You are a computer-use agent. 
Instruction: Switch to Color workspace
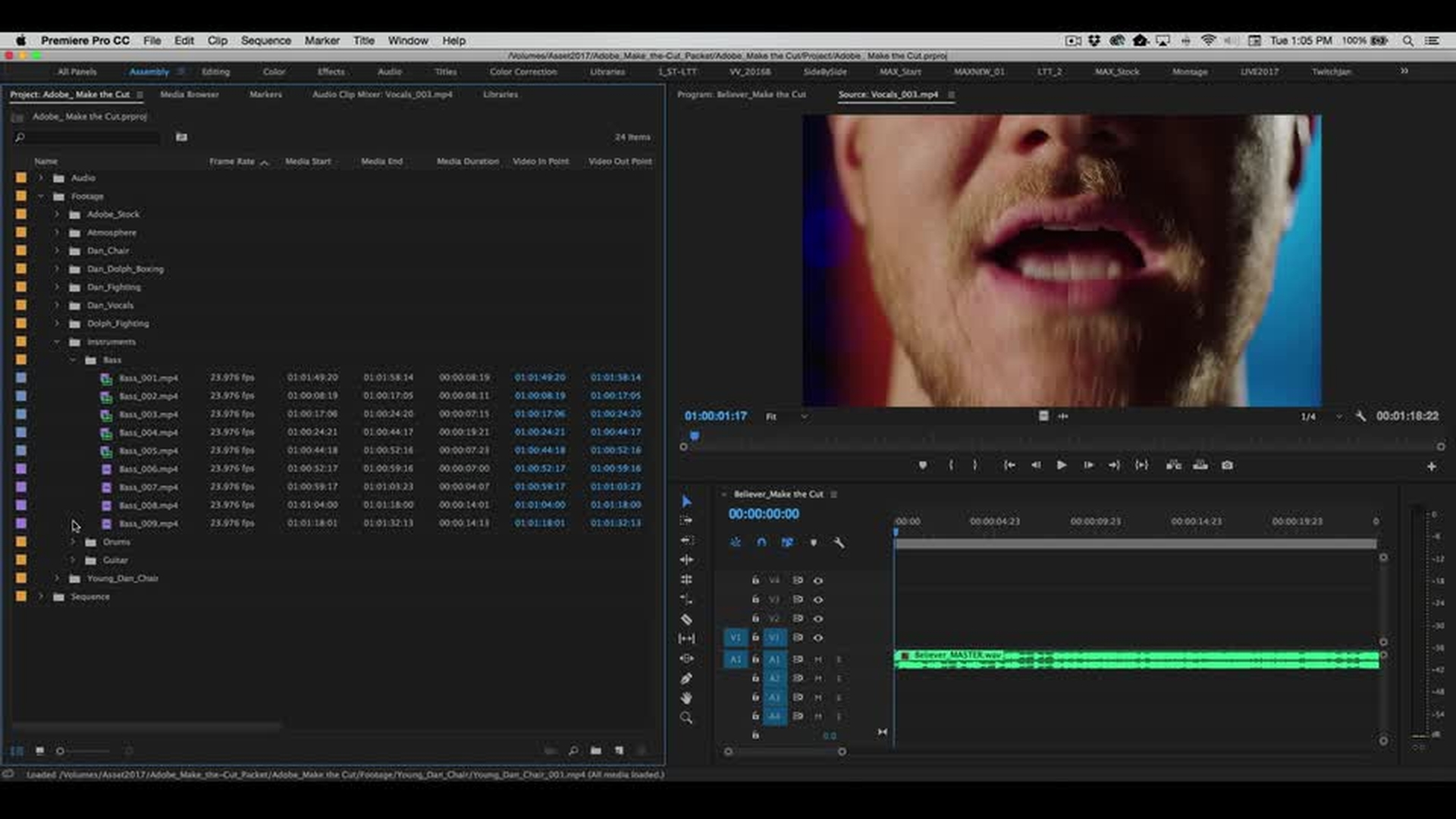tap(274, 72)
